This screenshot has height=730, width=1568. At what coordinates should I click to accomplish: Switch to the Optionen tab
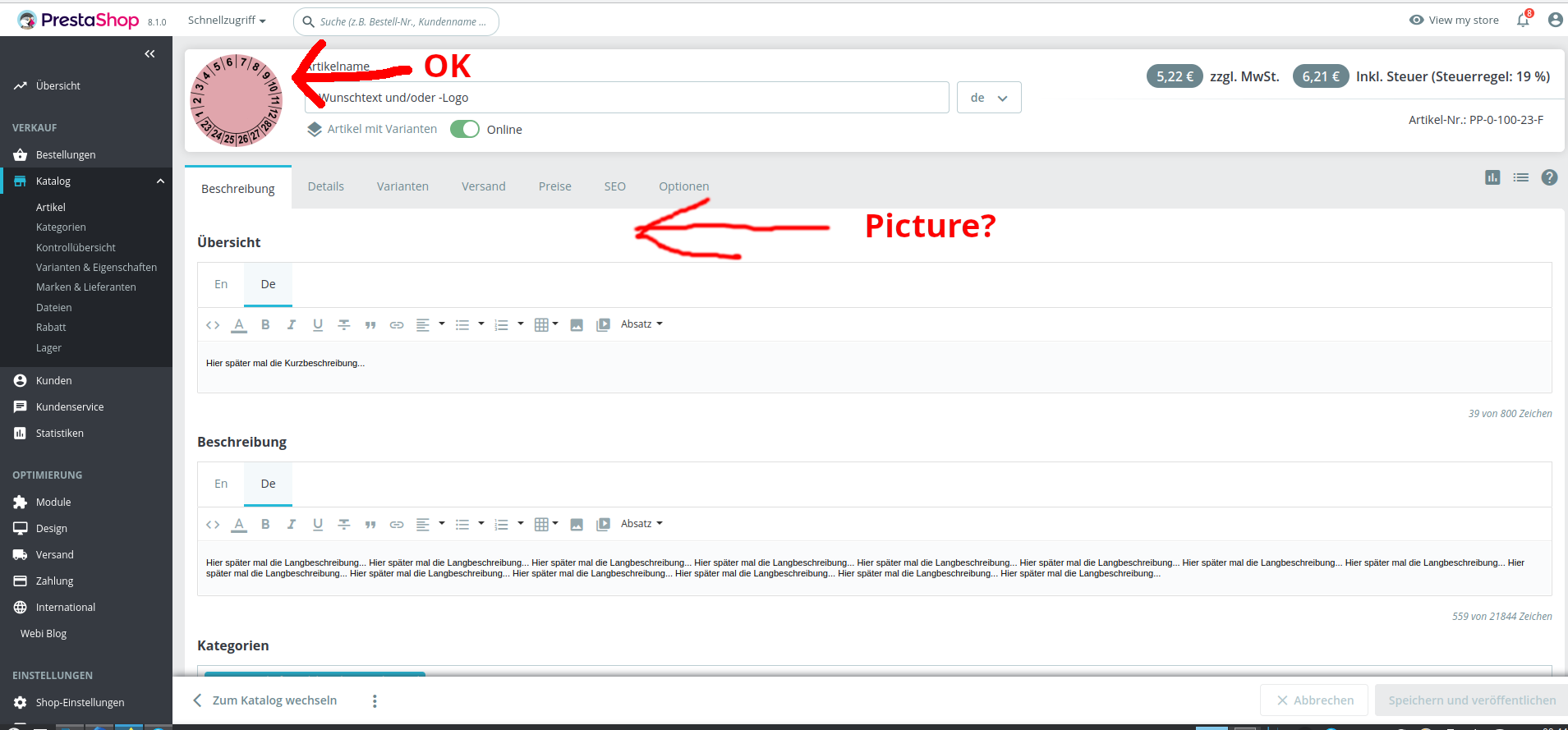click(x=684, y=186)
